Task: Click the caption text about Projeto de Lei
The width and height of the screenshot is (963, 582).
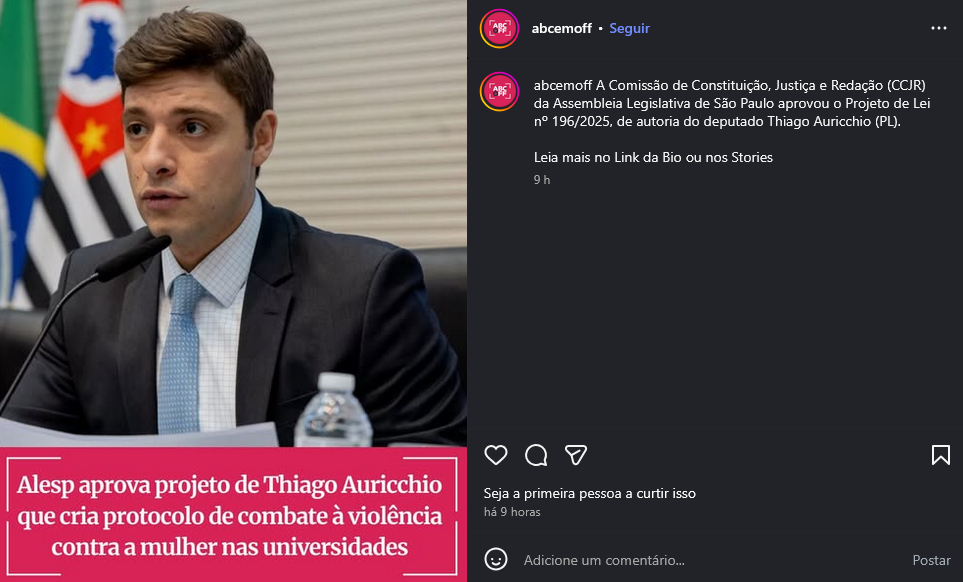Action: 732,103
